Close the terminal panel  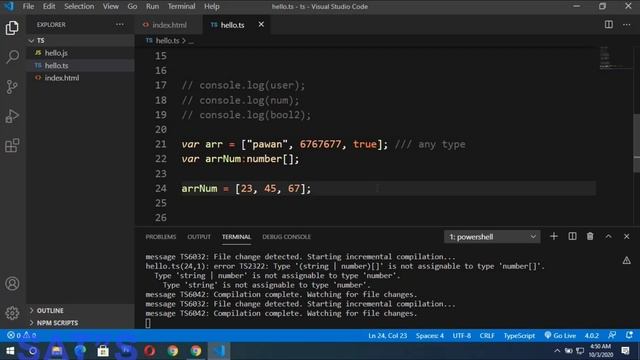[627, 236]
